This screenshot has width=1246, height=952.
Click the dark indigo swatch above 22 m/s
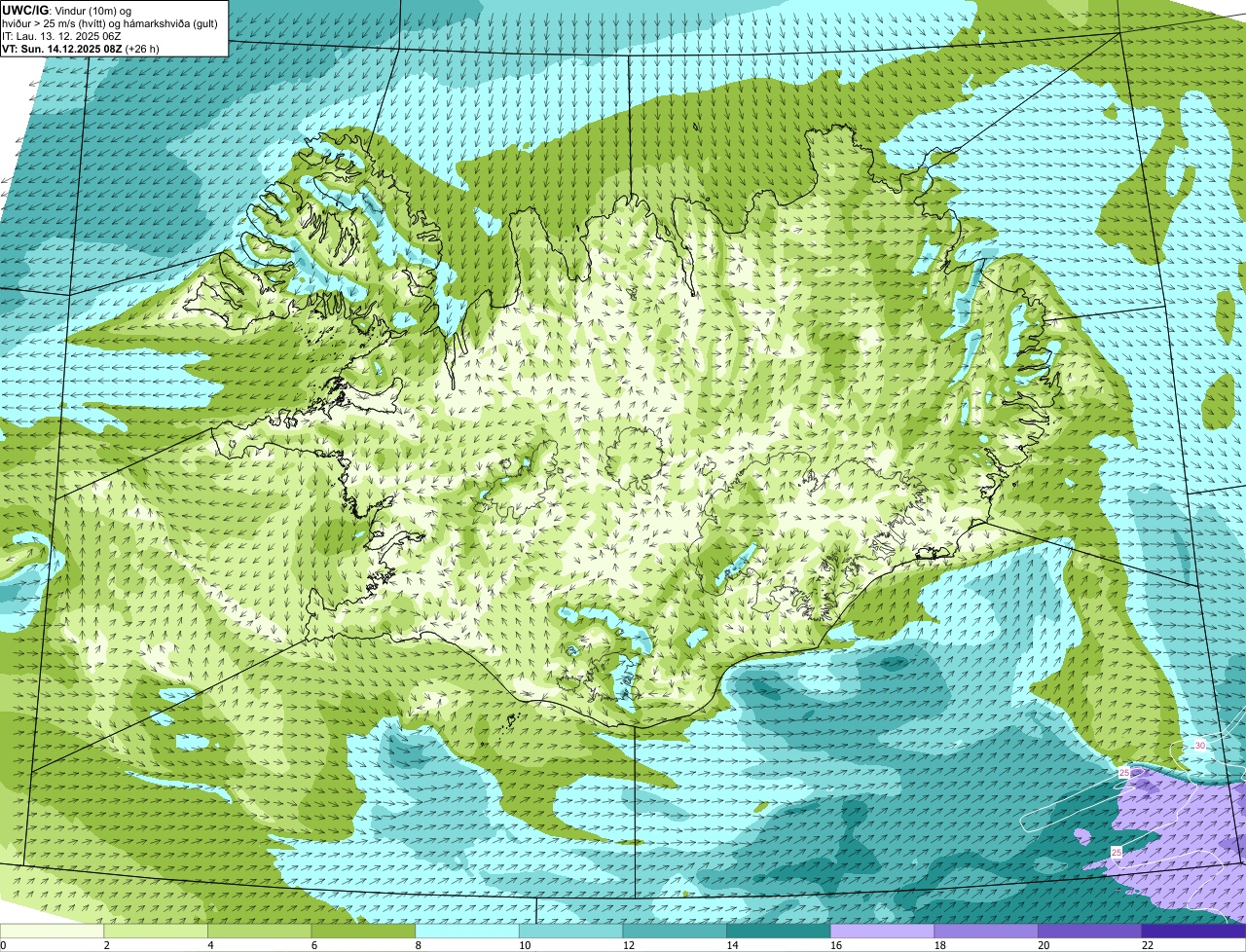click(x=1193, y=931)
